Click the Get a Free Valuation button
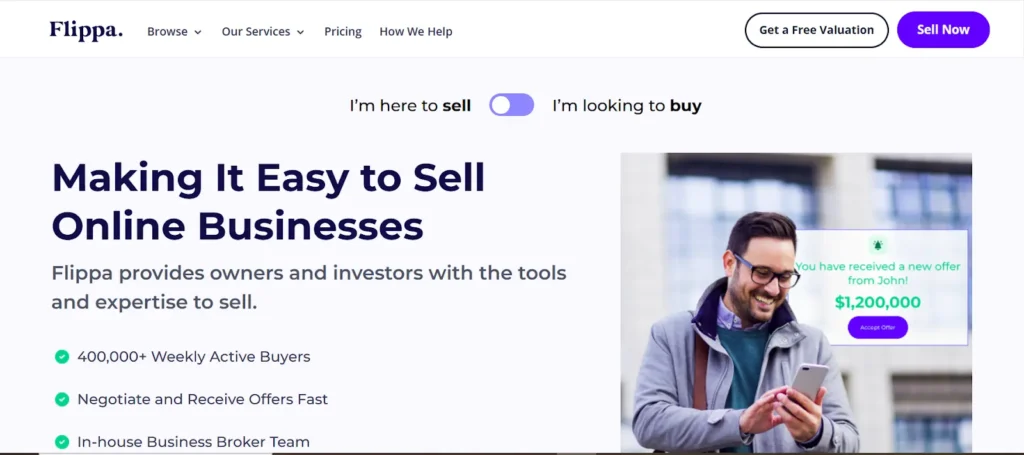 click(x=816, y=30)
